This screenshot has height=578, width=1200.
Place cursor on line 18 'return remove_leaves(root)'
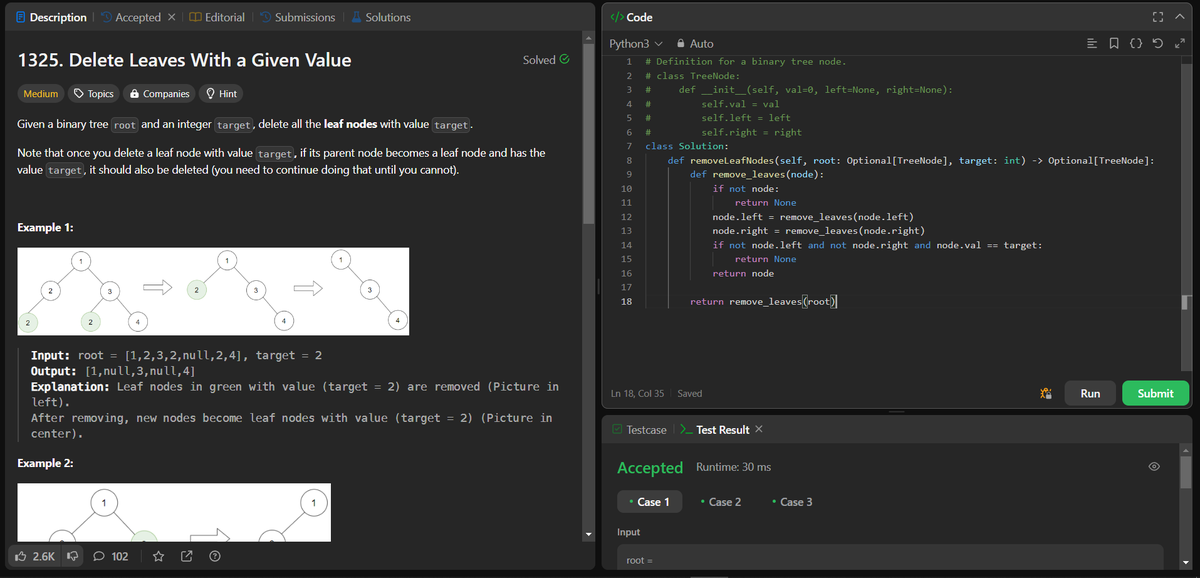(x=764, y=301)
